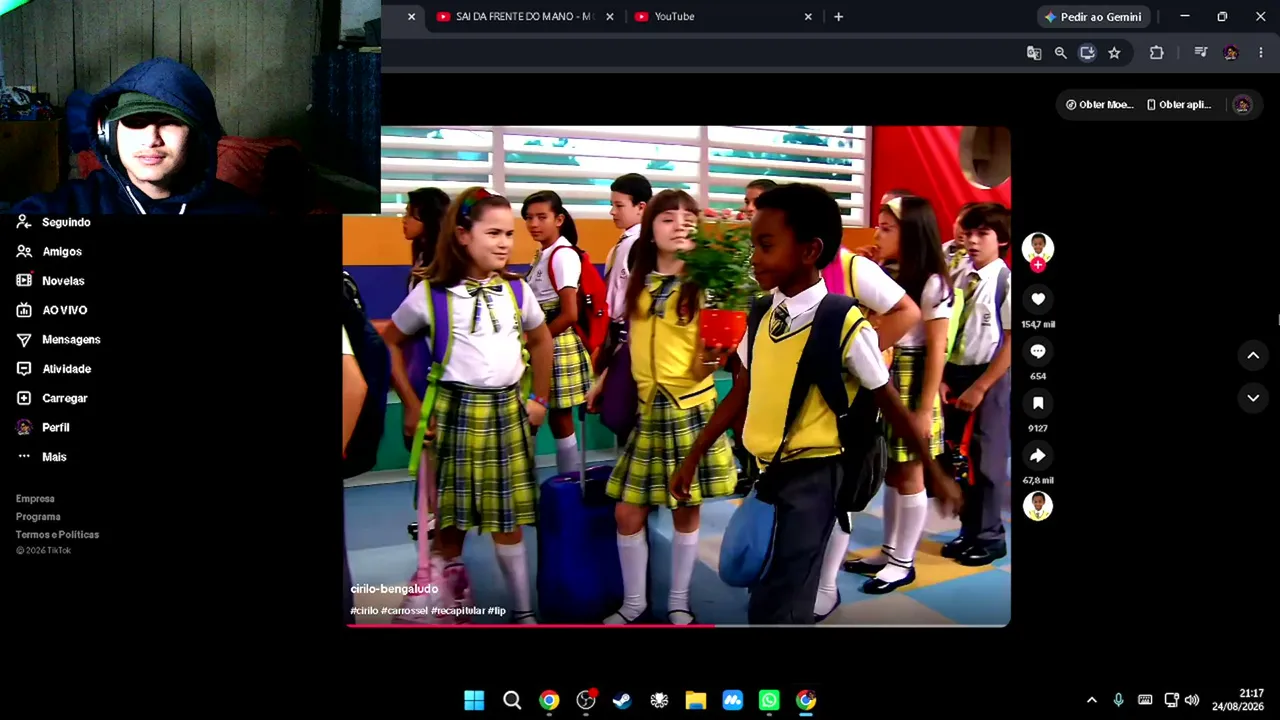The image size is (1280, 720).
Task: Open a new Chrome tab
Action: (838, 17)
